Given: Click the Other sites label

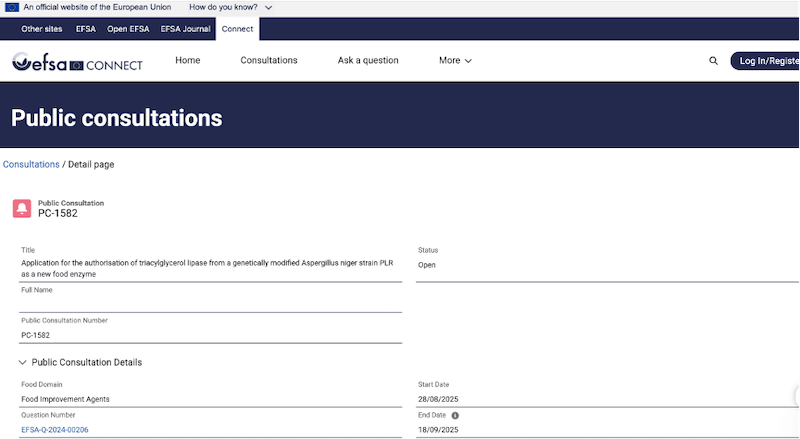Looking at the screenshot, I should (42, 29).
